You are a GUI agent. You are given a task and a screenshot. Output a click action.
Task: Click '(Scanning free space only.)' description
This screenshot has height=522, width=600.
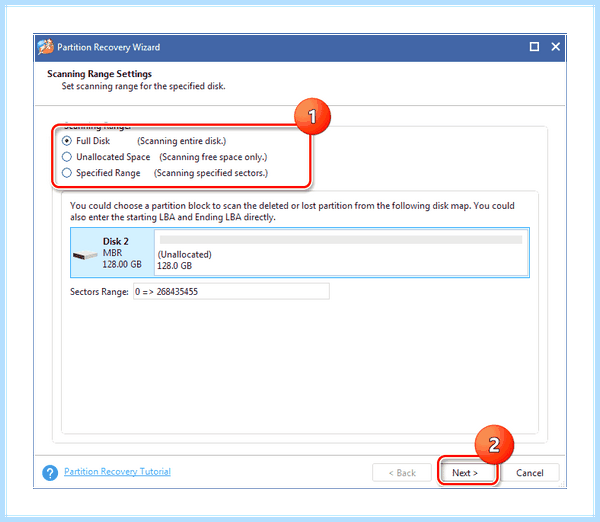[x=213, y=157]
